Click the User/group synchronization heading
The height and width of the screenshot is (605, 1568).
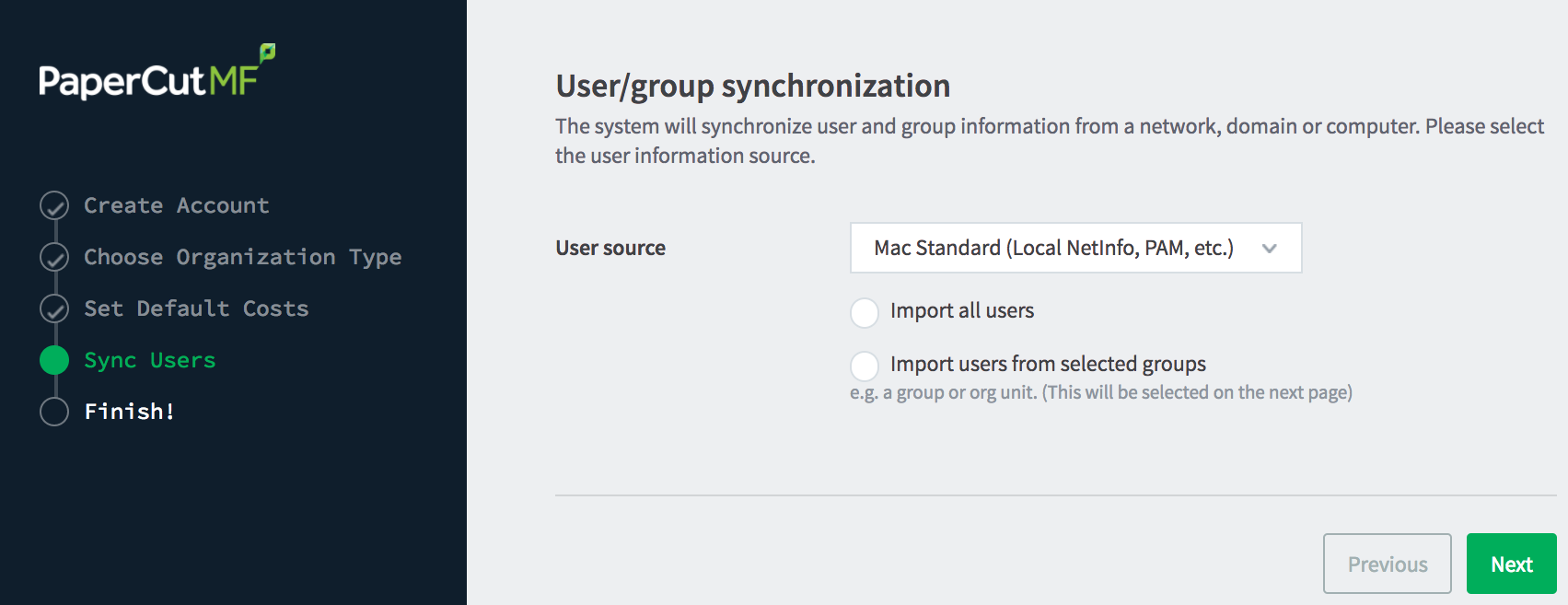click(x=753, y=86)
